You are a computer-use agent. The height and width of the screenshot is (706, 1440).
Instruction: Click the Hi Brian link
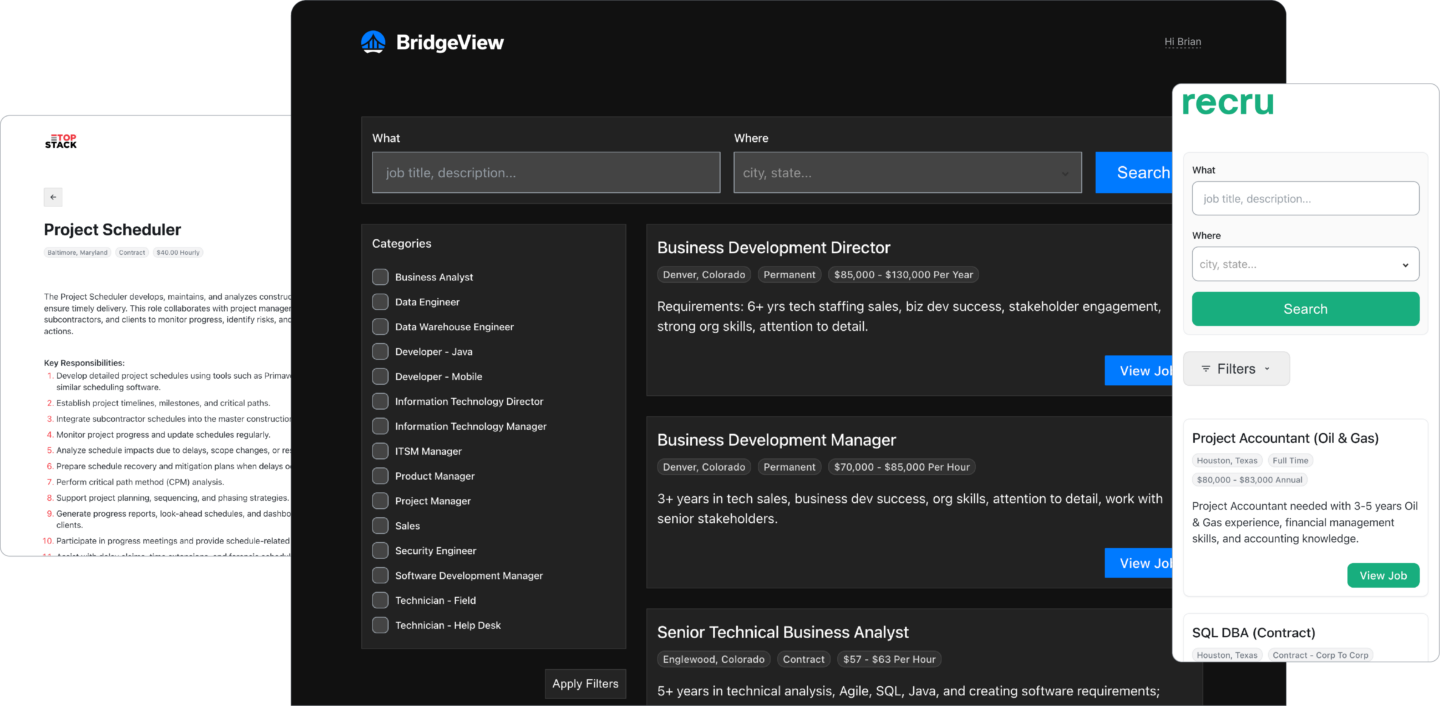[1182, 42]
